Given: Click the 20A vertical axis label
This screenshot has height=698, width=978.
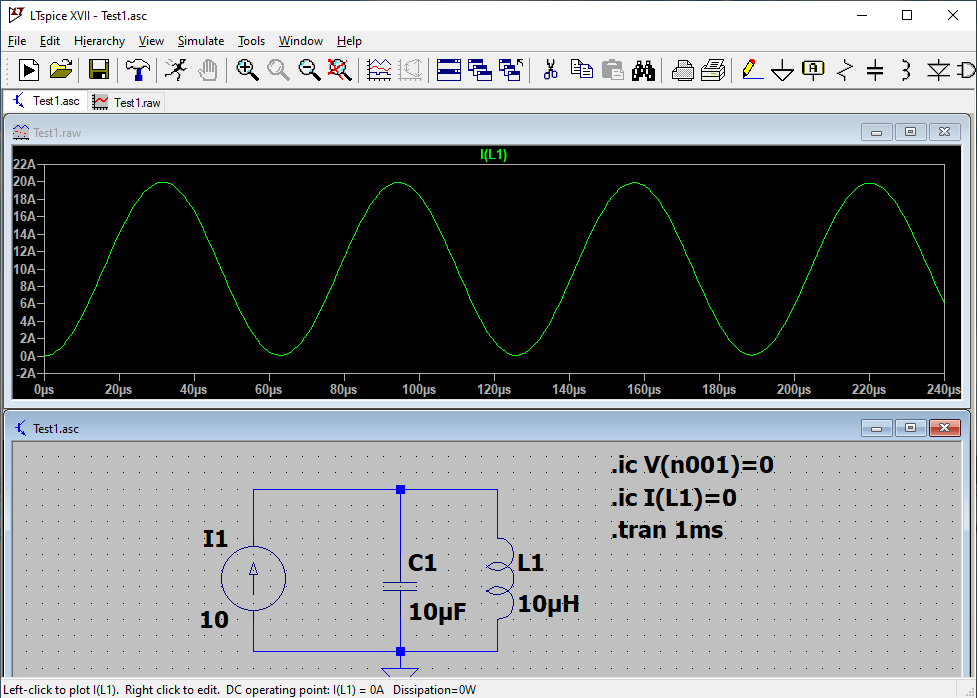Looking at the screenshot, I should tap(24, 182).
